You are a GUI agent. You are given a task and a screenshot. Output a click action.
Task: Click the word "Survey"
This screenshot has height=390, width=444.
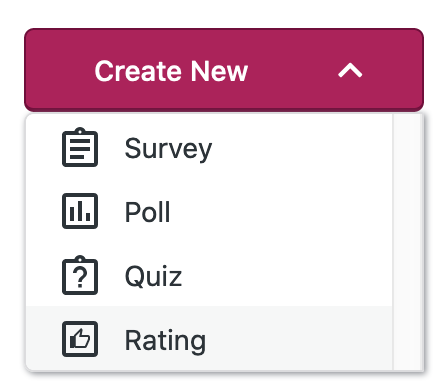click(168, 149)
